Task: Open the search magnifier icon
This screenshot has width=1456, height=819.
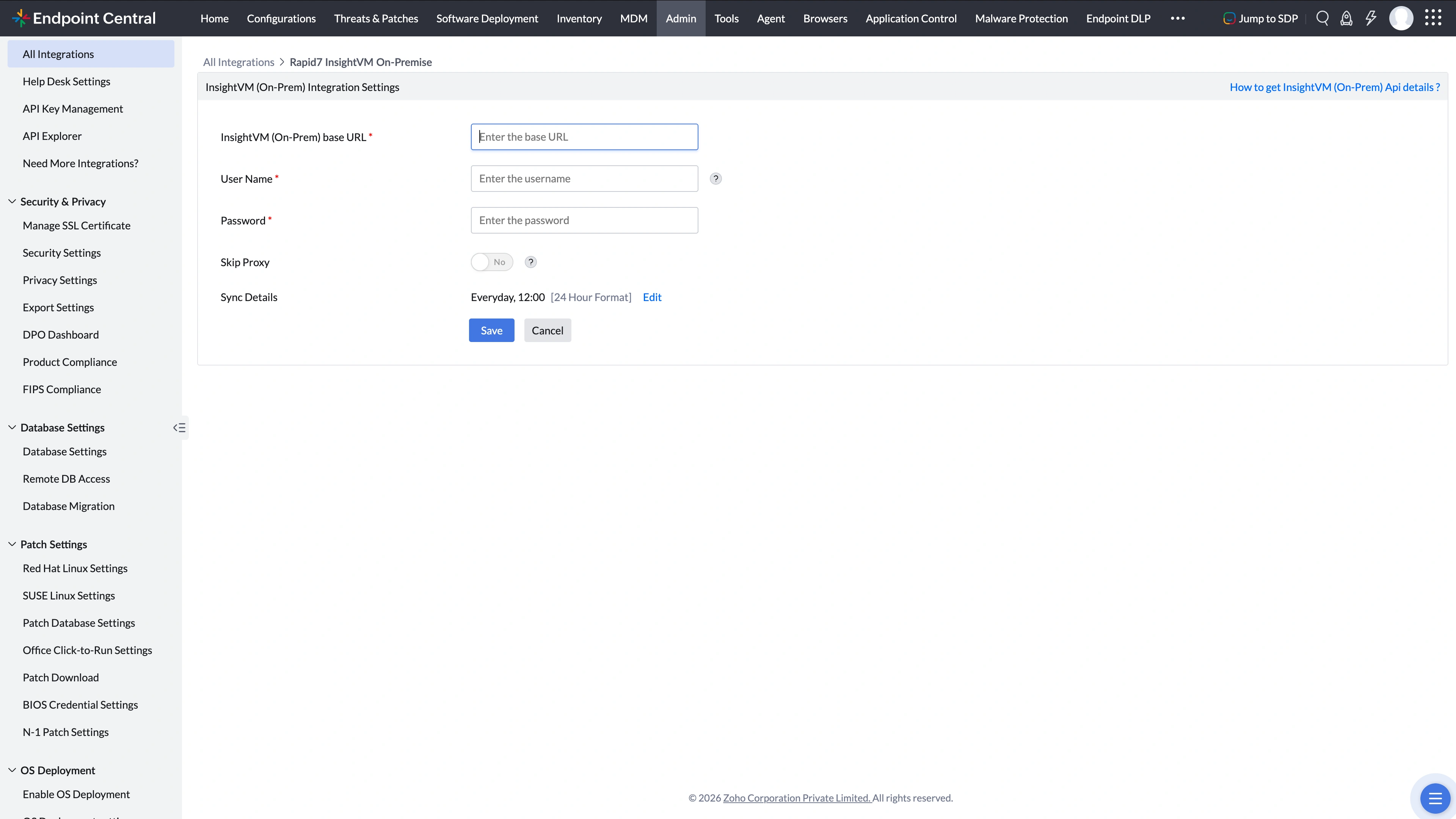Action: click(x=1322, y=18)
